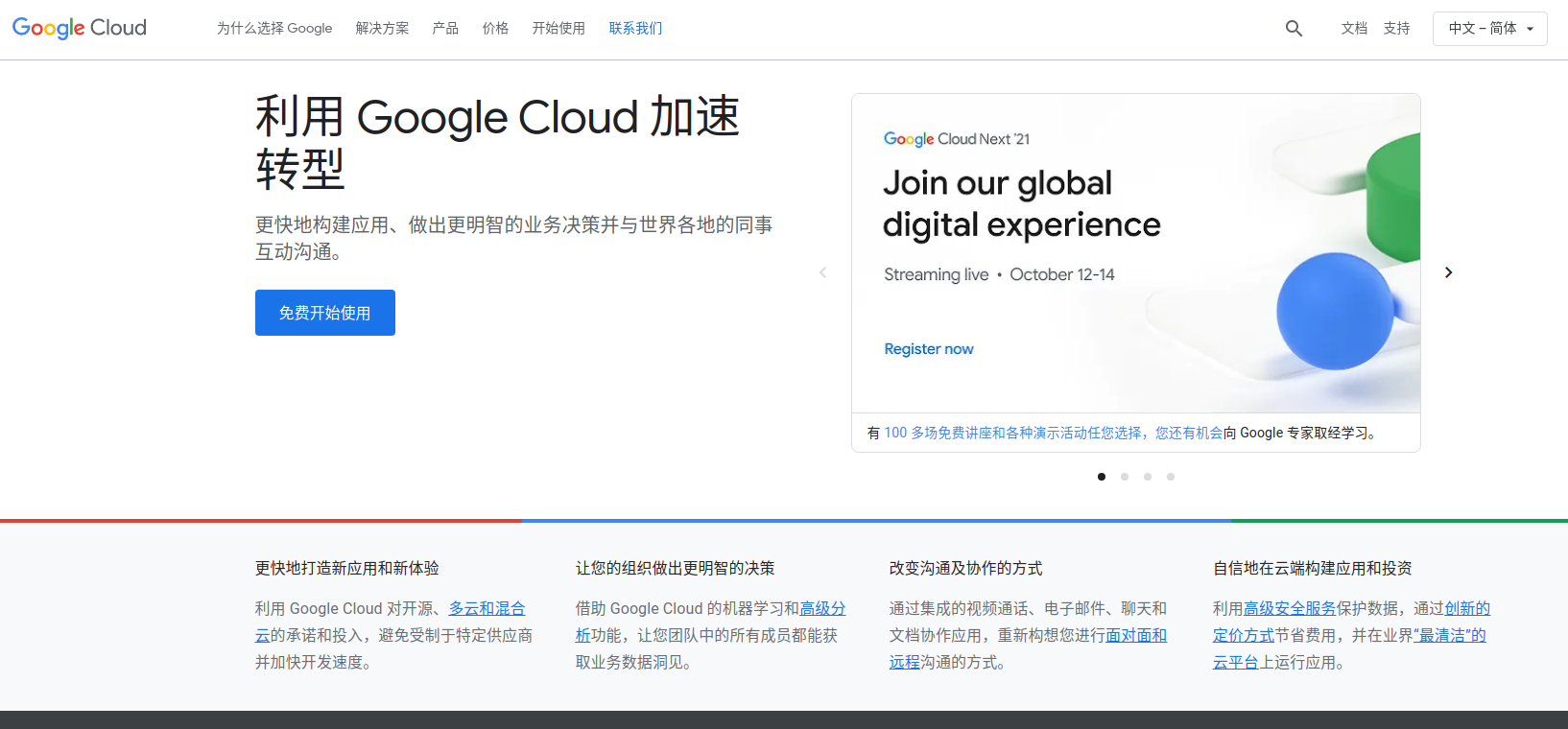Open 文档 link in header
This screenshot has height=729, width=1568.
tap(1354, 29)
